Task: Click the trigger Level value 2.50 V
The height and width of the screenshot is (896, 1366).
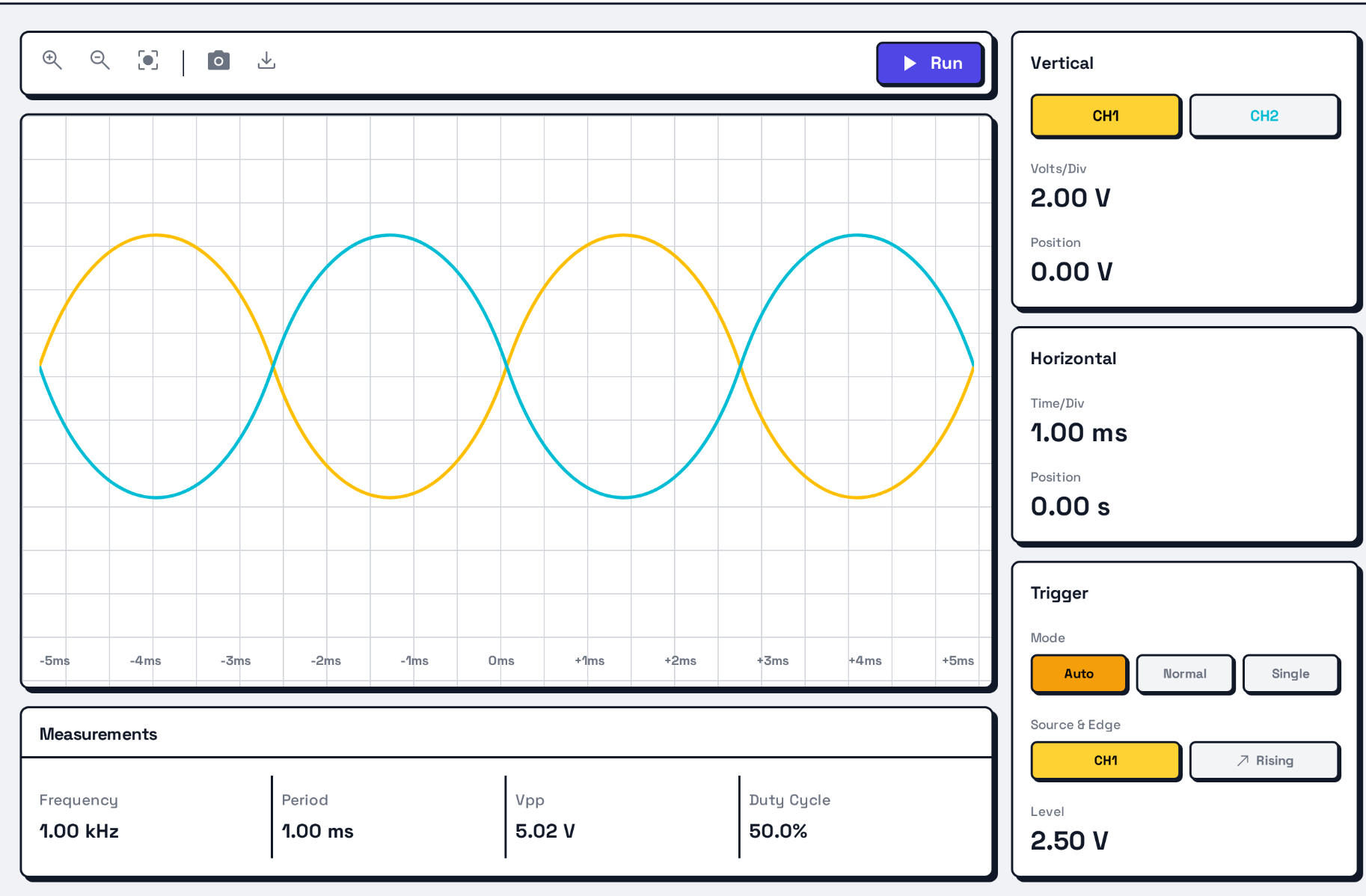Action: (1069, 841)
